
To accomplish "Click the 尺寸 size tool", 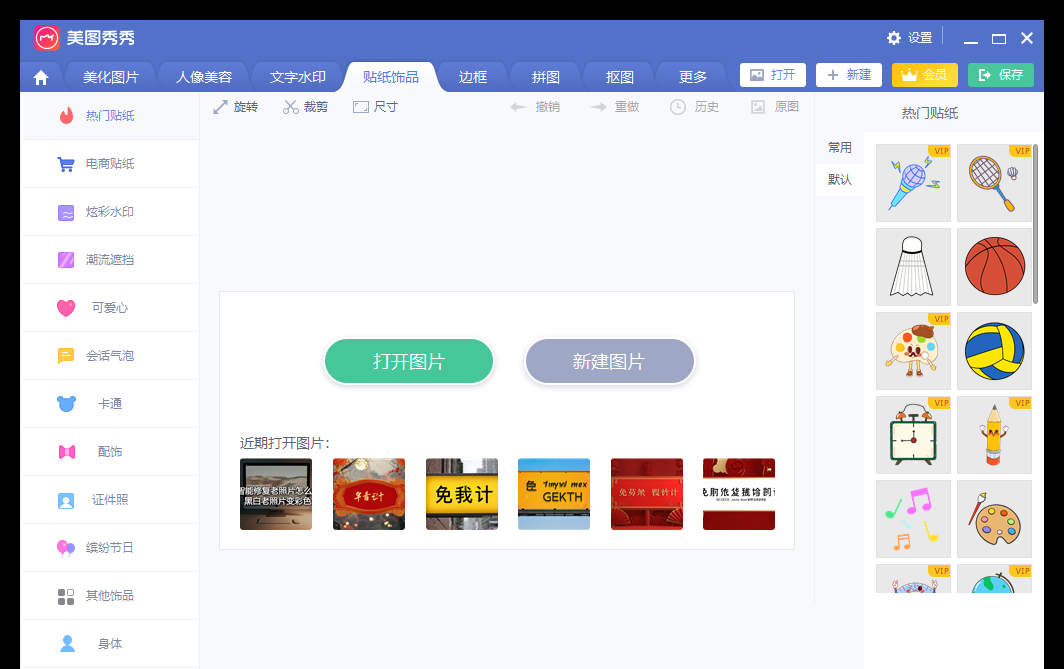I will 375,107.
